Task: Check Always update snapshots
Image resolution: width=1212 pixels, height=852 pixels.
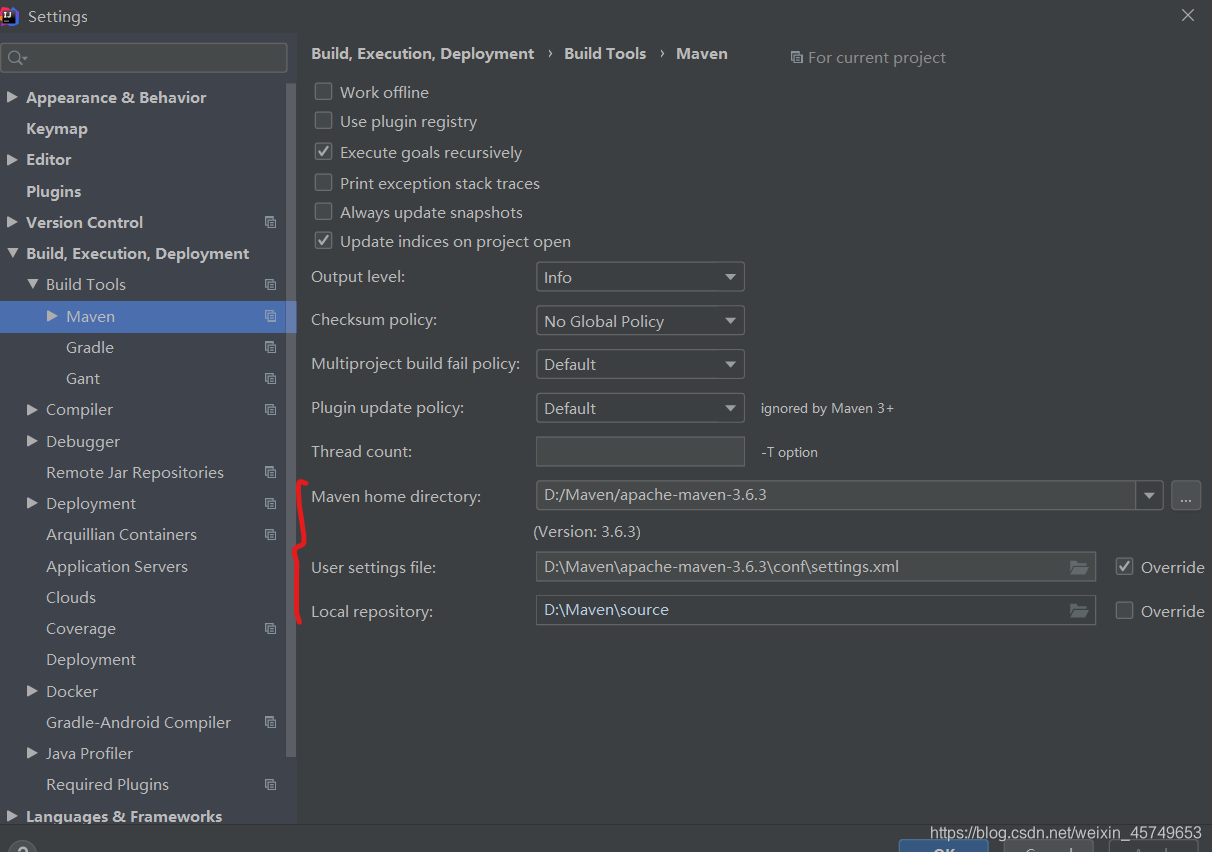Action: click(323, 212)
